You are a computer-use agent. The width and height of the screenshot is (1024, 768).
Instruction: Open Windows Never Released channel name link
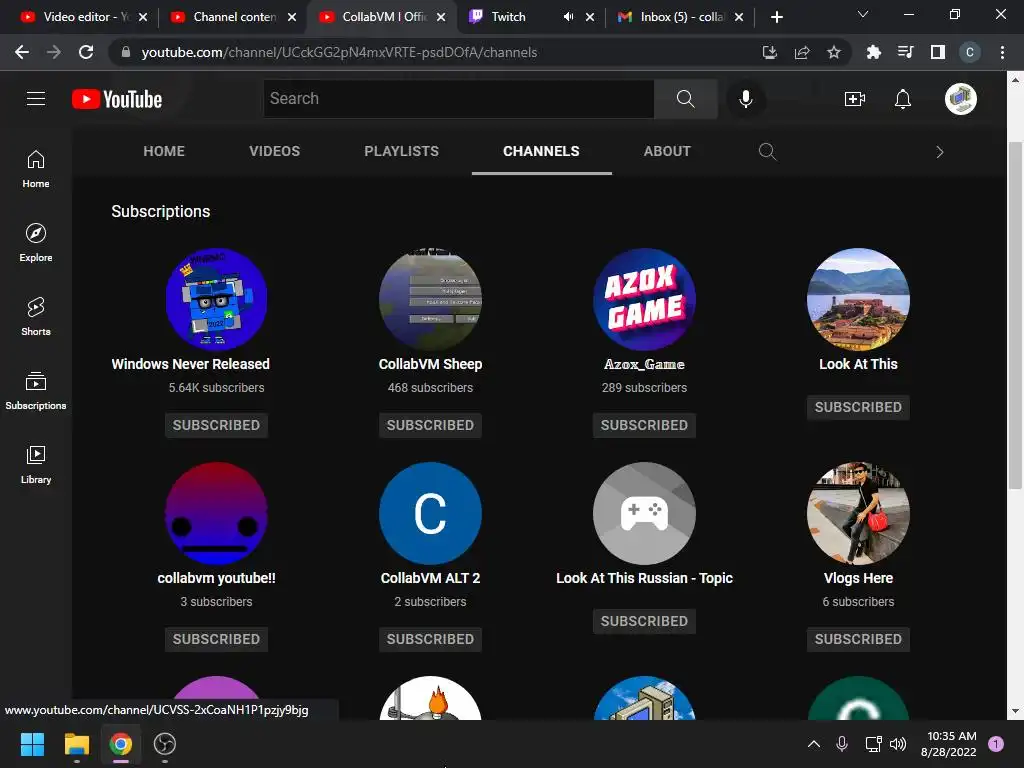tap(190, 364)
